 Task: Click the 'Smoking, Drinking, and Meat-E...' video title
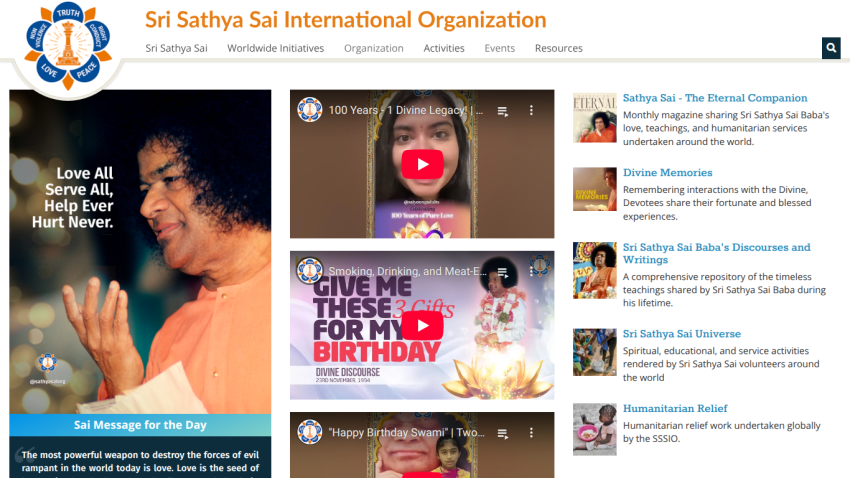coord(408,271)
